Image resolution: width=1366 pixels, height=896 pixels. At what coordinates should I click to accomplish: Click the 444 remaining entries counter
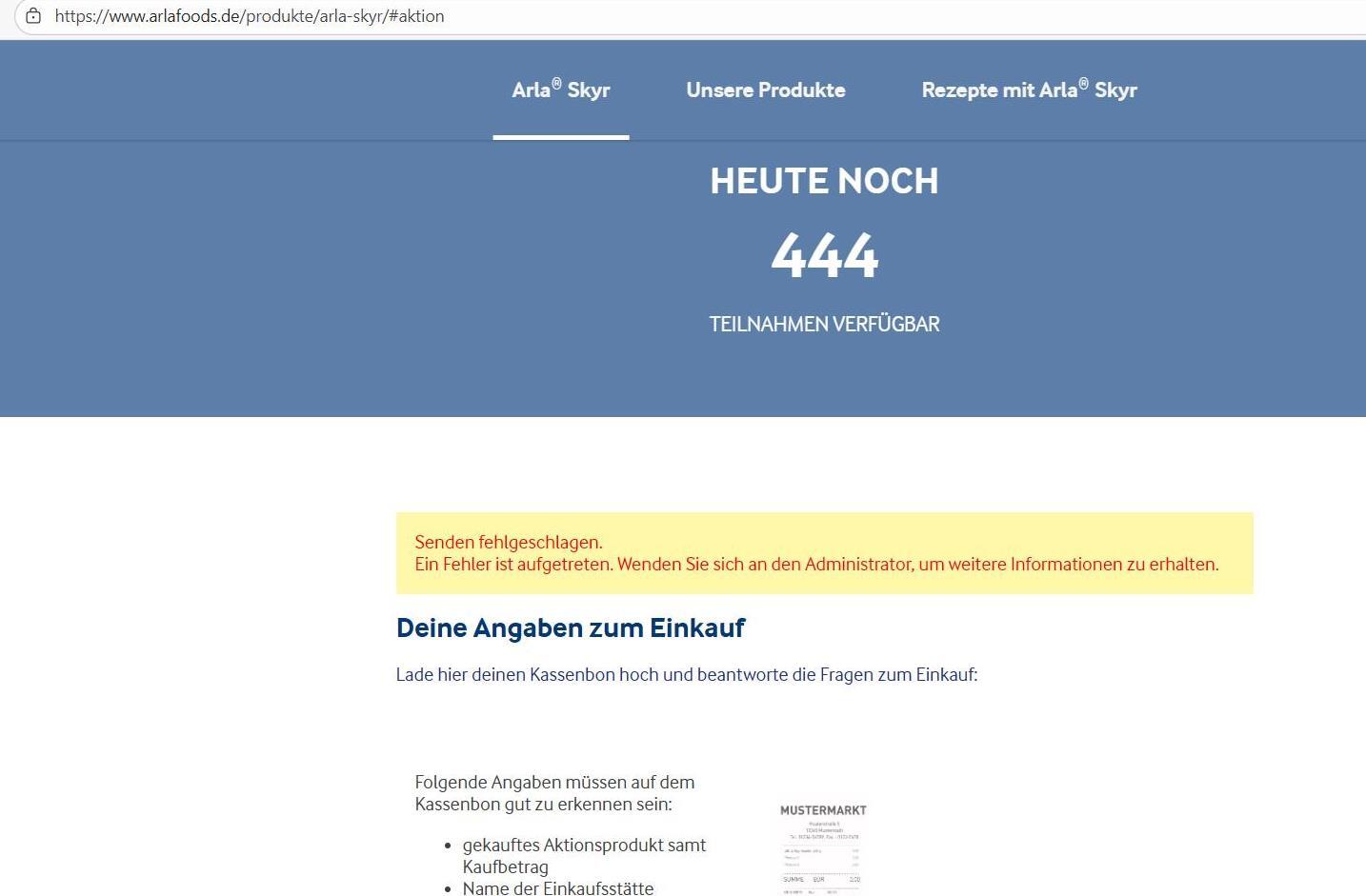pyautogui.click(x=824, y=255)
